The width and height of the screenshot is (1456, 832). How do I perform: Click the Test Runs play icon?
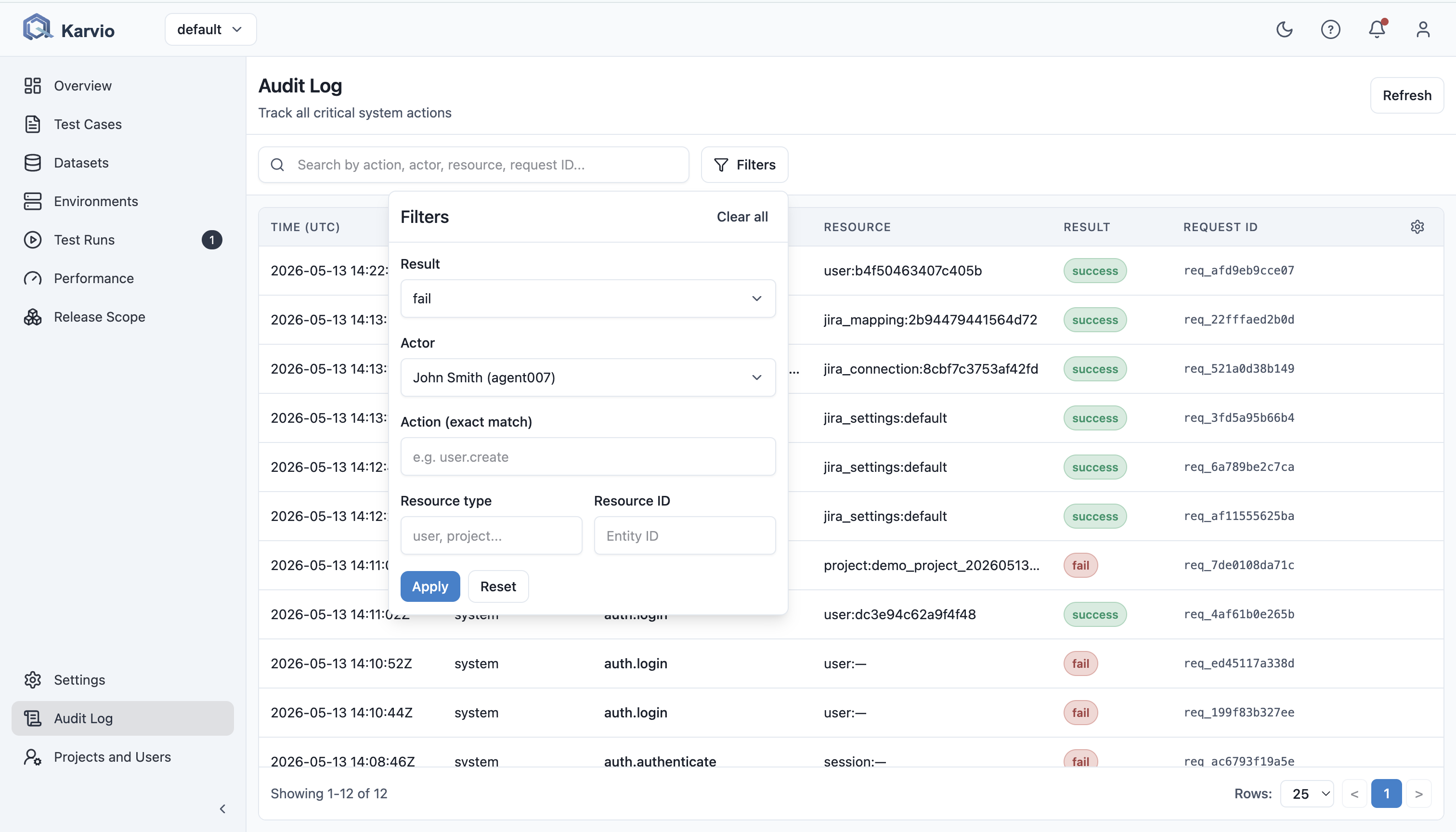pyautogui.click(x=33, y=240)
